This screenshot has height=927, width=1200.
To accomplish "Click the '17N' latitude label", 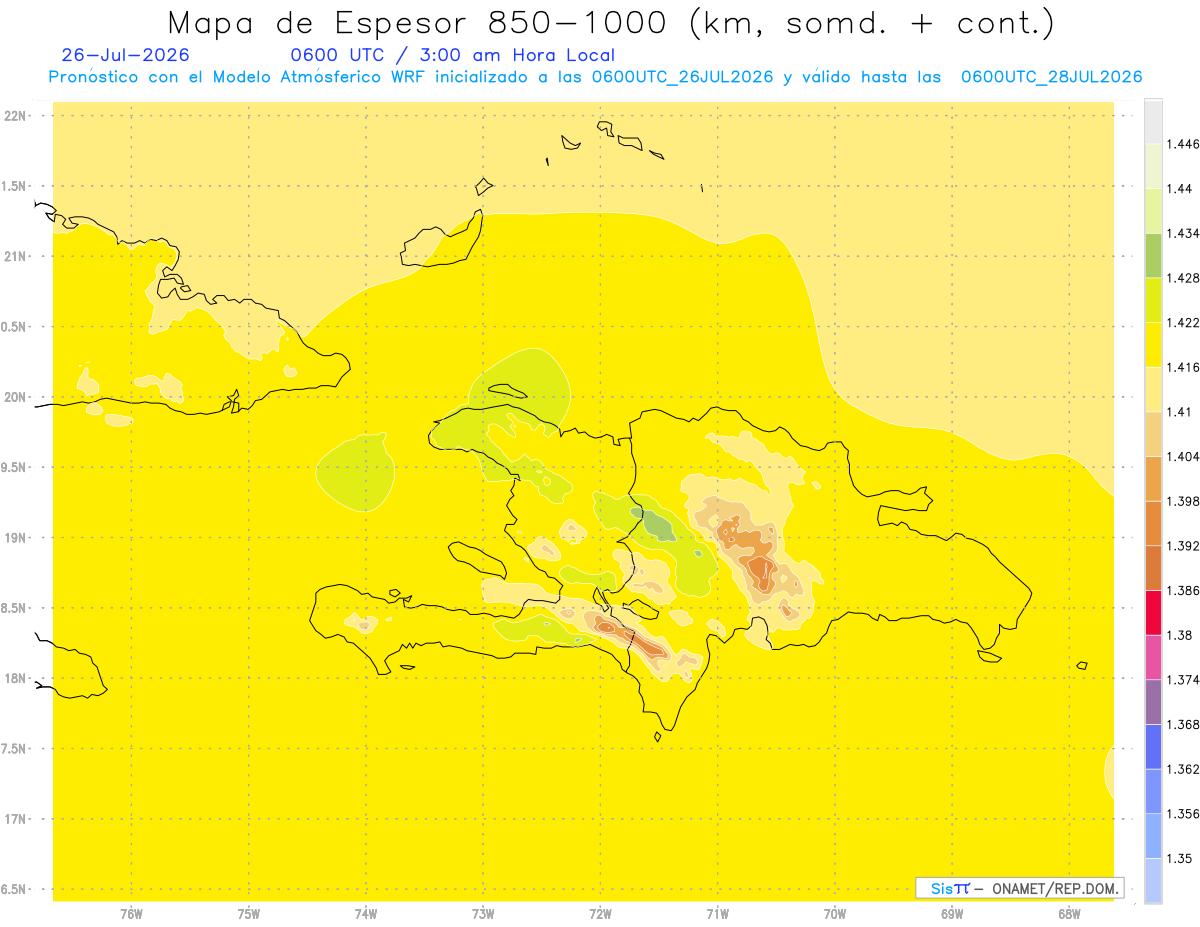I will click(16, 819).
